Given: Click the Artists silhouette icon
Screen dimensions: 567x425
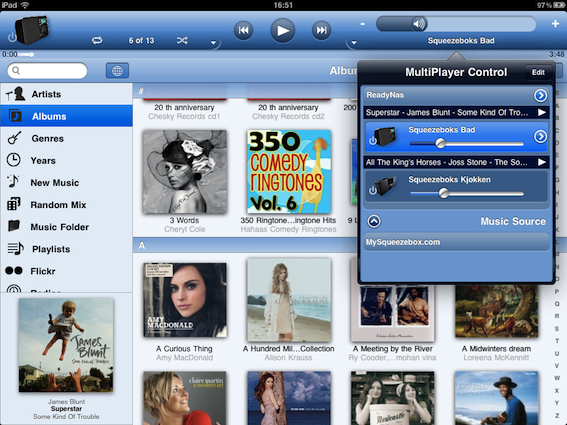Looking at the screenshot, I should 15,94.
